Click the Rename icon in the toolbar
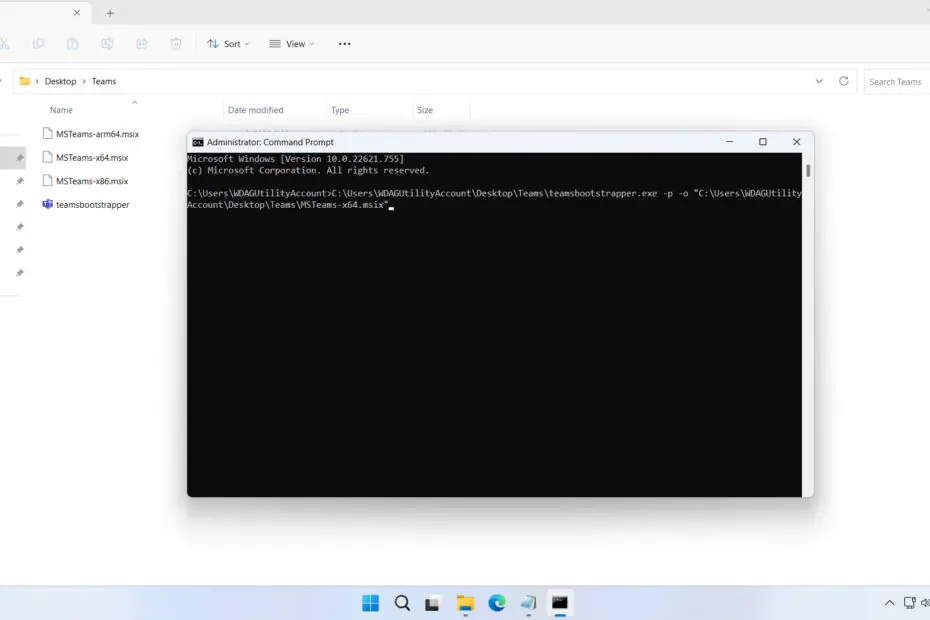 click(106, 44)
